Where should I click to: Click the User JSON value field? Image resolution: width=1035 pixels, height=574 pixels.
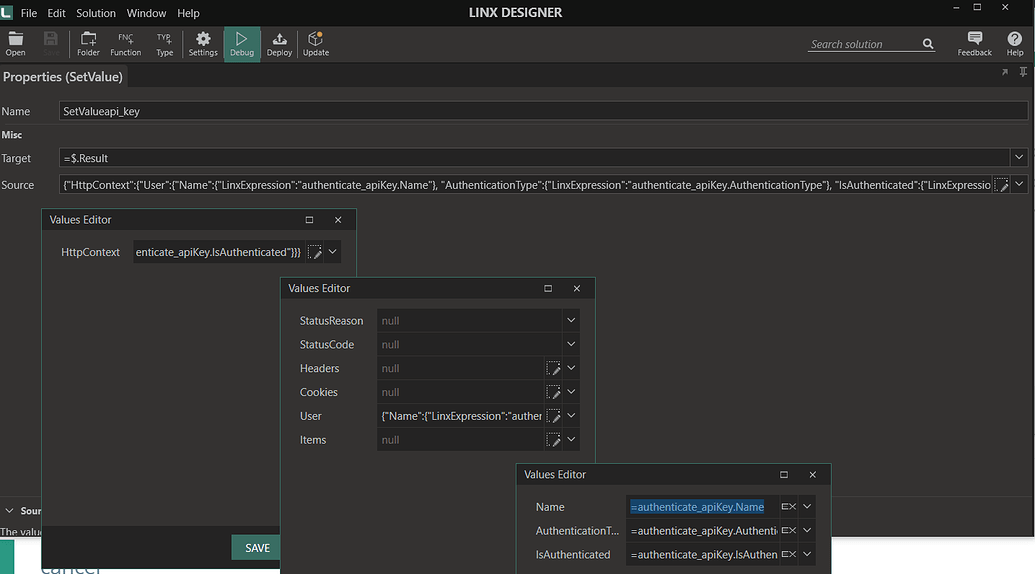(x=461, y=416)
